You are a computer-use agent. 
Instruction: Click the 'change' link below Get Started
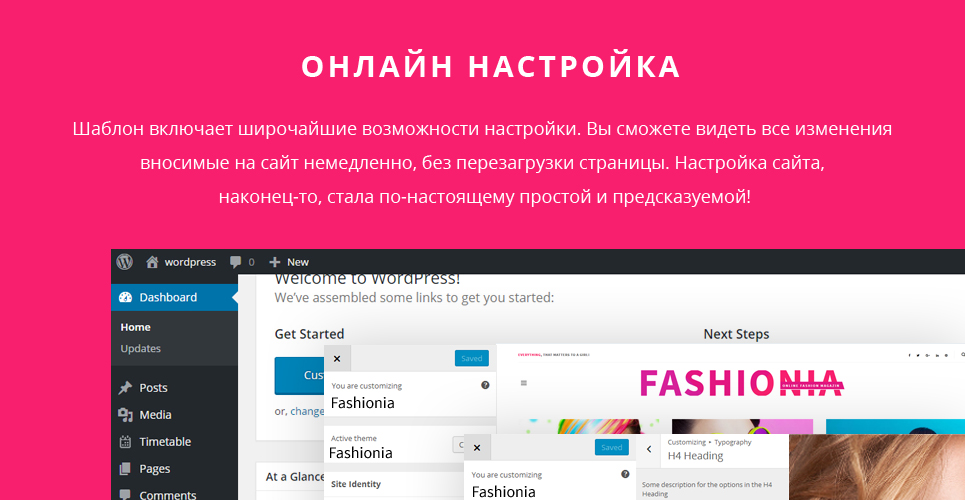pos(307,411)
